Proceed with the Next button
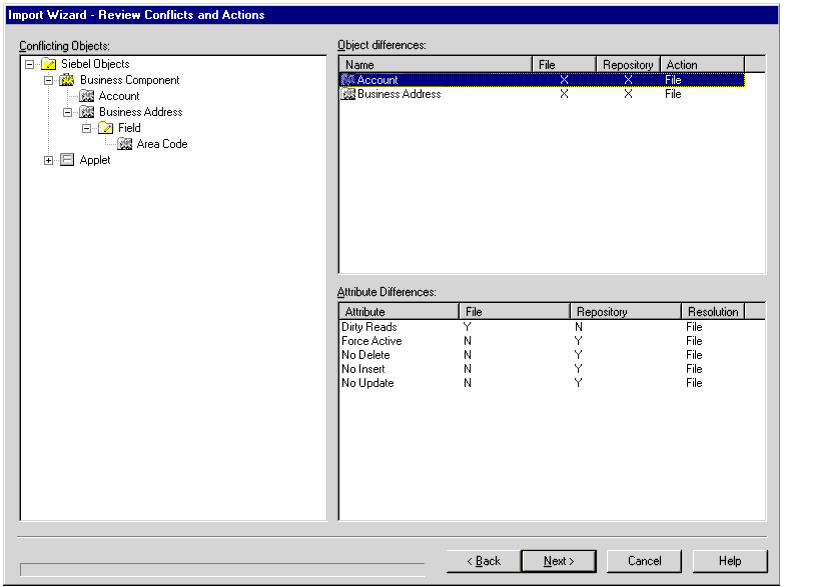Viewport: 819px width, 587px height. click(x=559, y=561)
